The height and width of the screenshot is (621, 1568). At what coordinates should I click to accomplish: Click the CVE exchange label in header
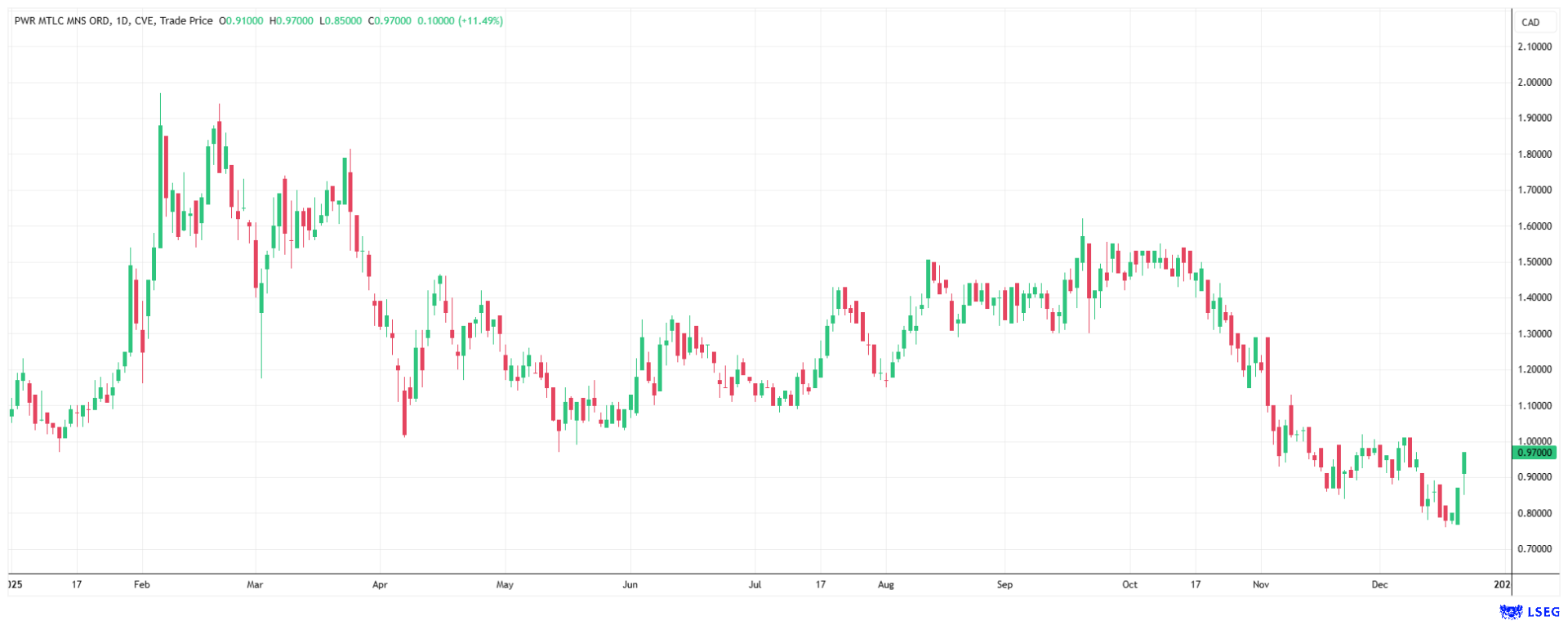pyautogui.click(x=145, y=20)
